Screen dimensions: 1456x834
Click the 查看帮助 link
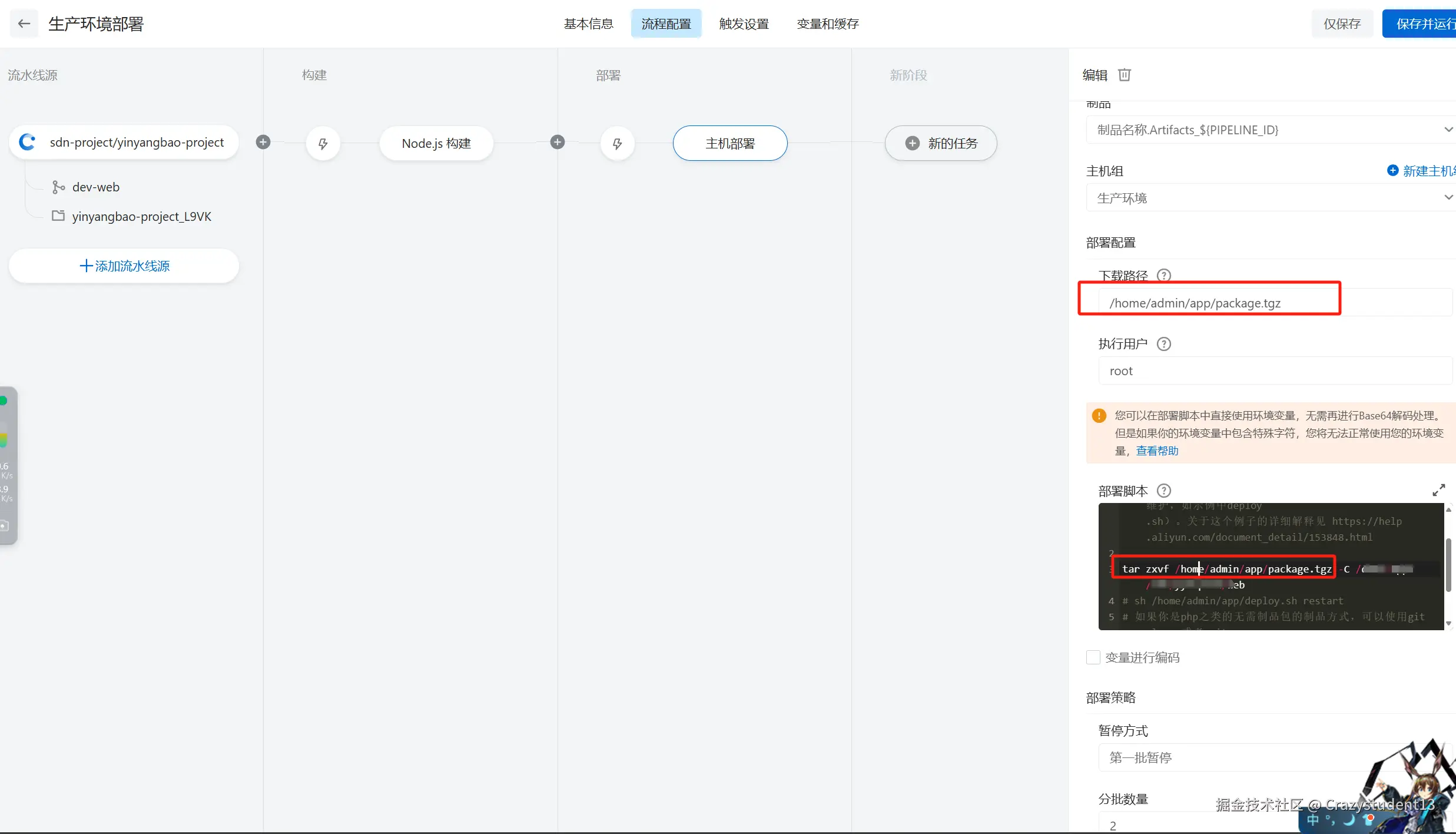pyautogui.click(x=1157, y=451)
